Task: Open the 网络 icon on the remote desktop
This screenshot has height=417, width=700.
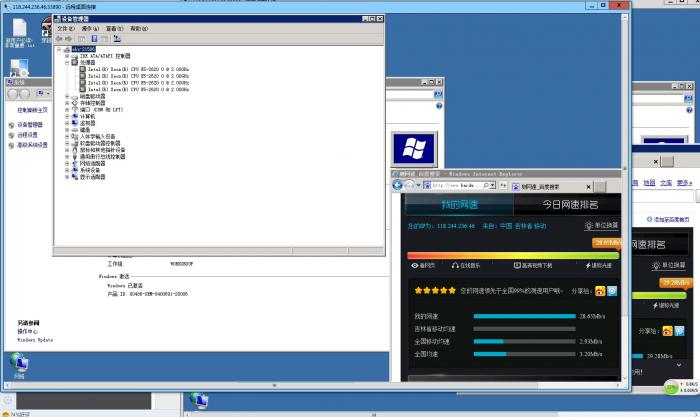Action: (19, 365)
